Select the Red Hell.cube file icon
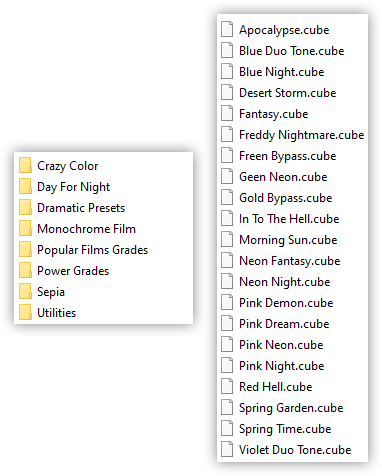The height and width of the screenshot is (476, 382). click(x=227, y=387)
